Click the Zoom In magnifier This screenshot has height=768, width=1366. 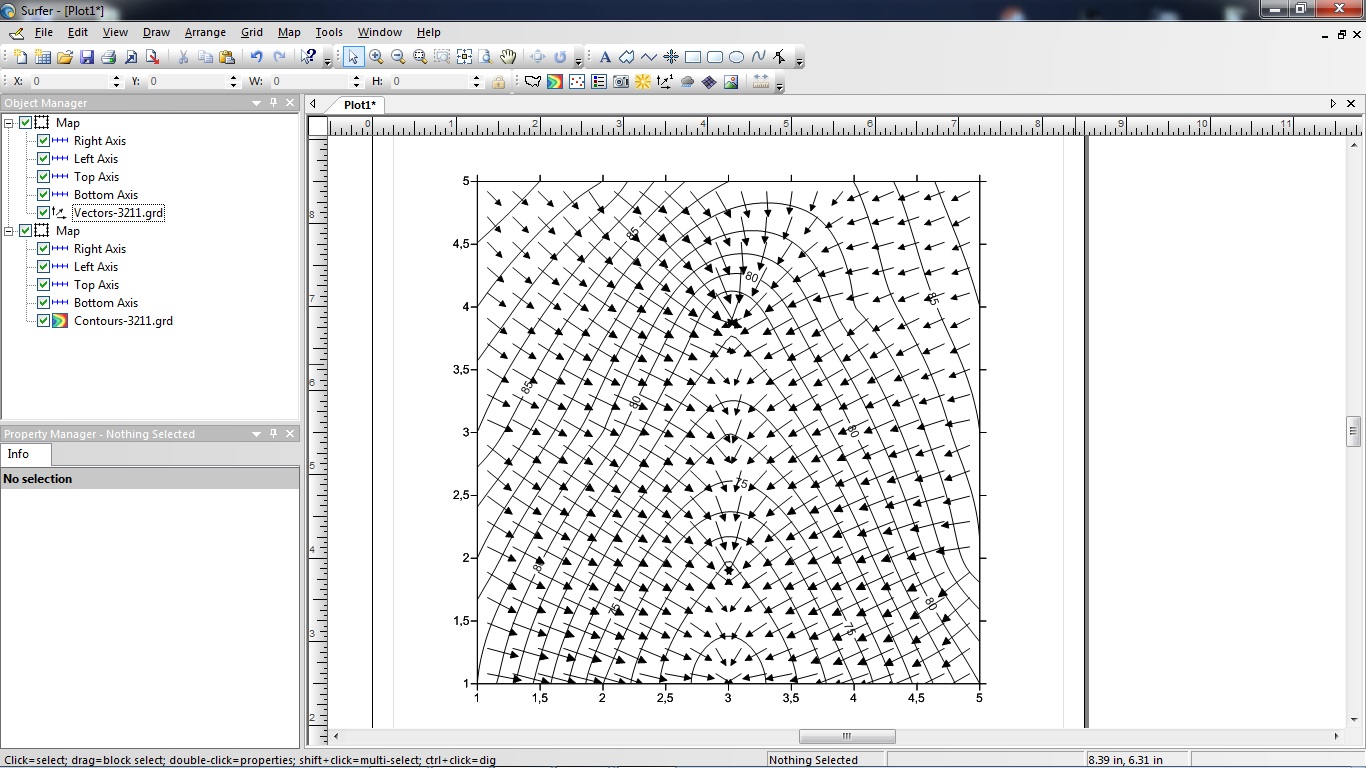tap(376, 57)
